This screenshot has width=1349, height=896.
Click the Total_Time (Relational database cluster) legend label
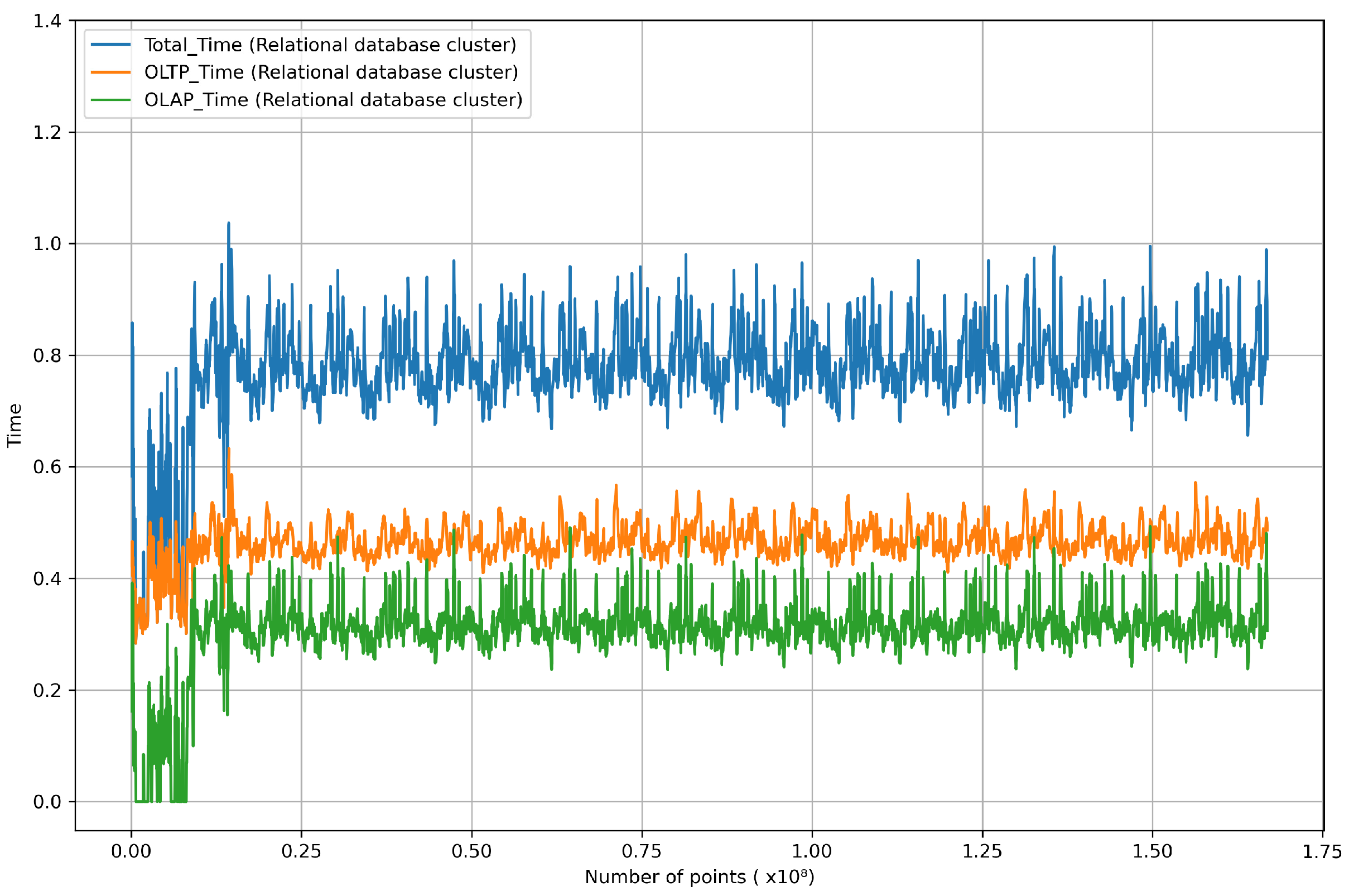click(x=330, y=45)
